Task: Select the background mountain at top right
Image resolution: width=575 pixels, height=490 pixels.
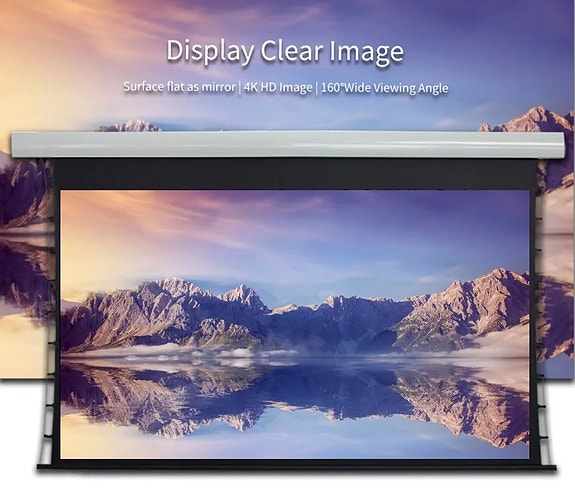Action: click(528, 119)
